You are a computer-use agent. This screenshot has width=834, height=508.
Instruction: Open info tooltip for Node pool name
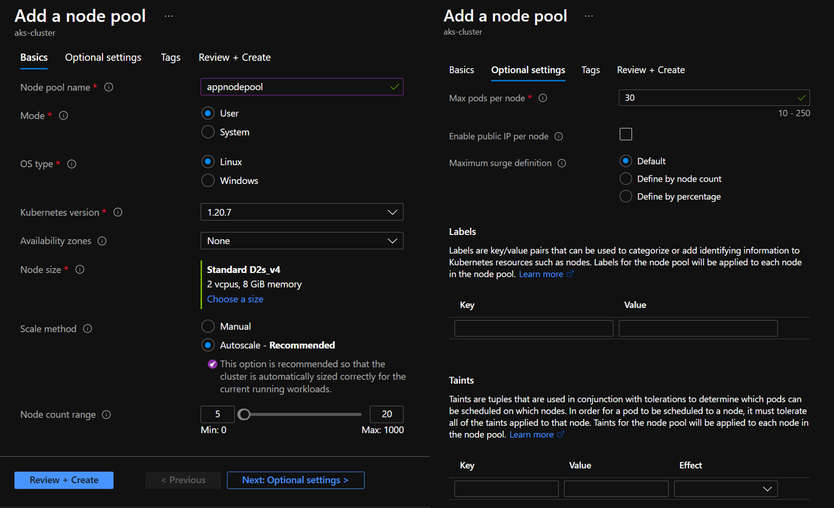point(109,87)
